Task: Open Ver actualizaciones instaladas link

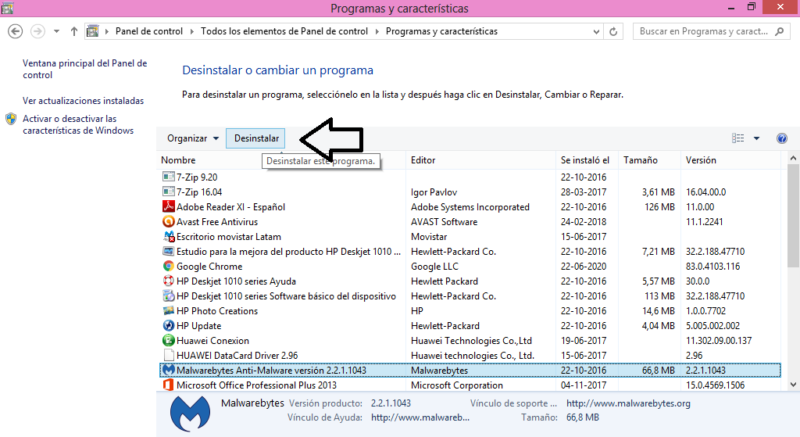Action: pyautogui.click(x=83, y=100)
